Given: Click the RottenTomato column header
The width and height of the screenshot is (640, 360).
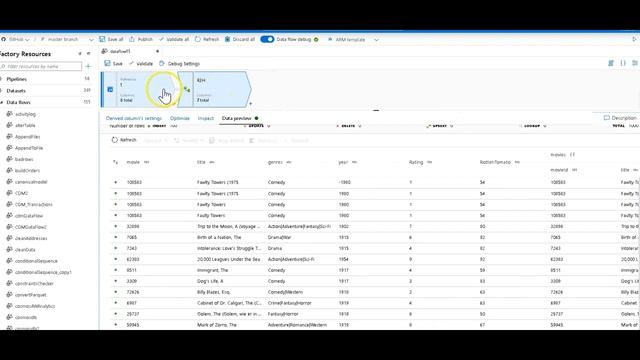Looking at the screenshot, I should tap(495, 162).
